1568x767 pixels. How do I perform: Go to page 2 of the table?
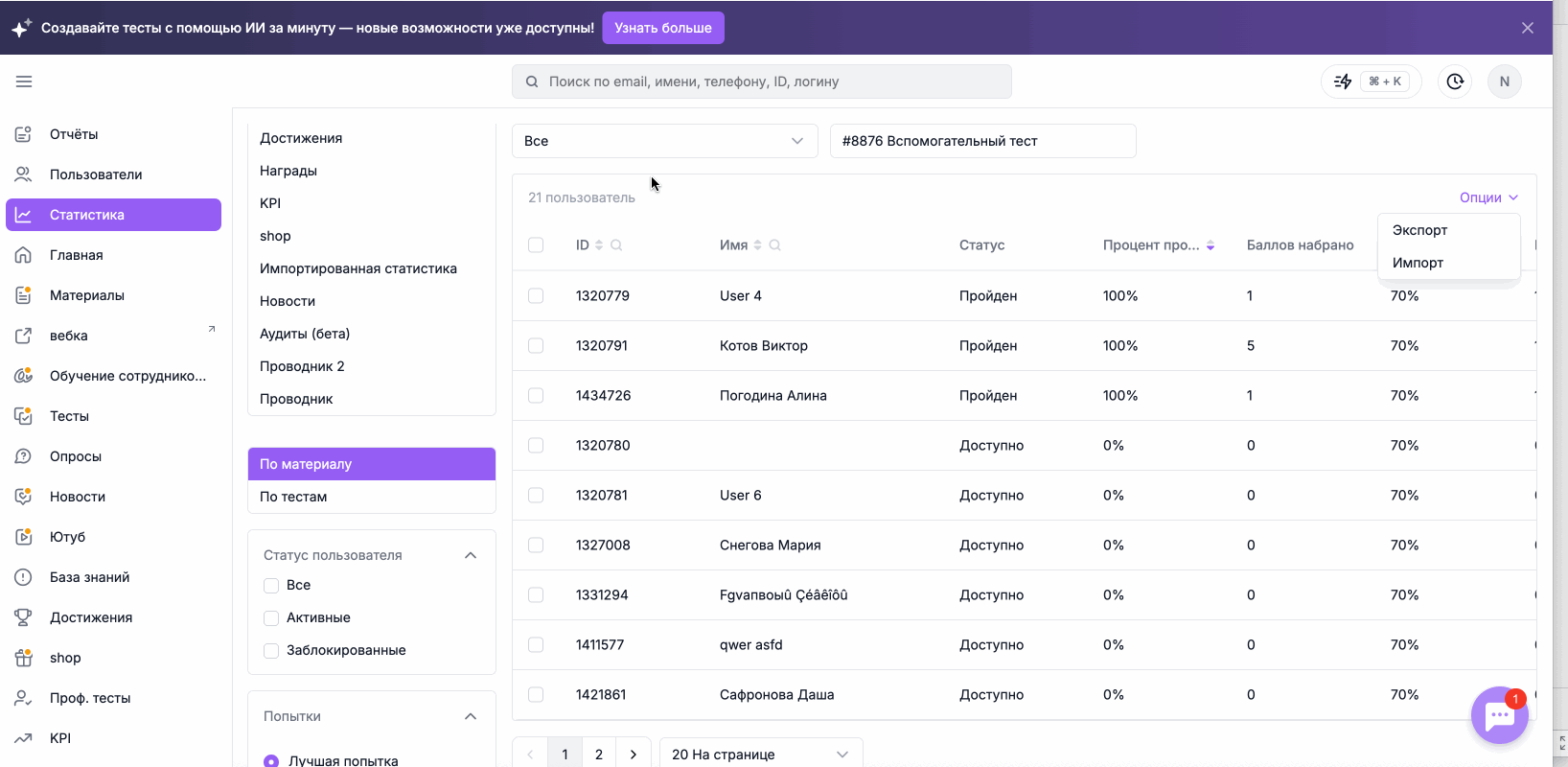(599, 755)
